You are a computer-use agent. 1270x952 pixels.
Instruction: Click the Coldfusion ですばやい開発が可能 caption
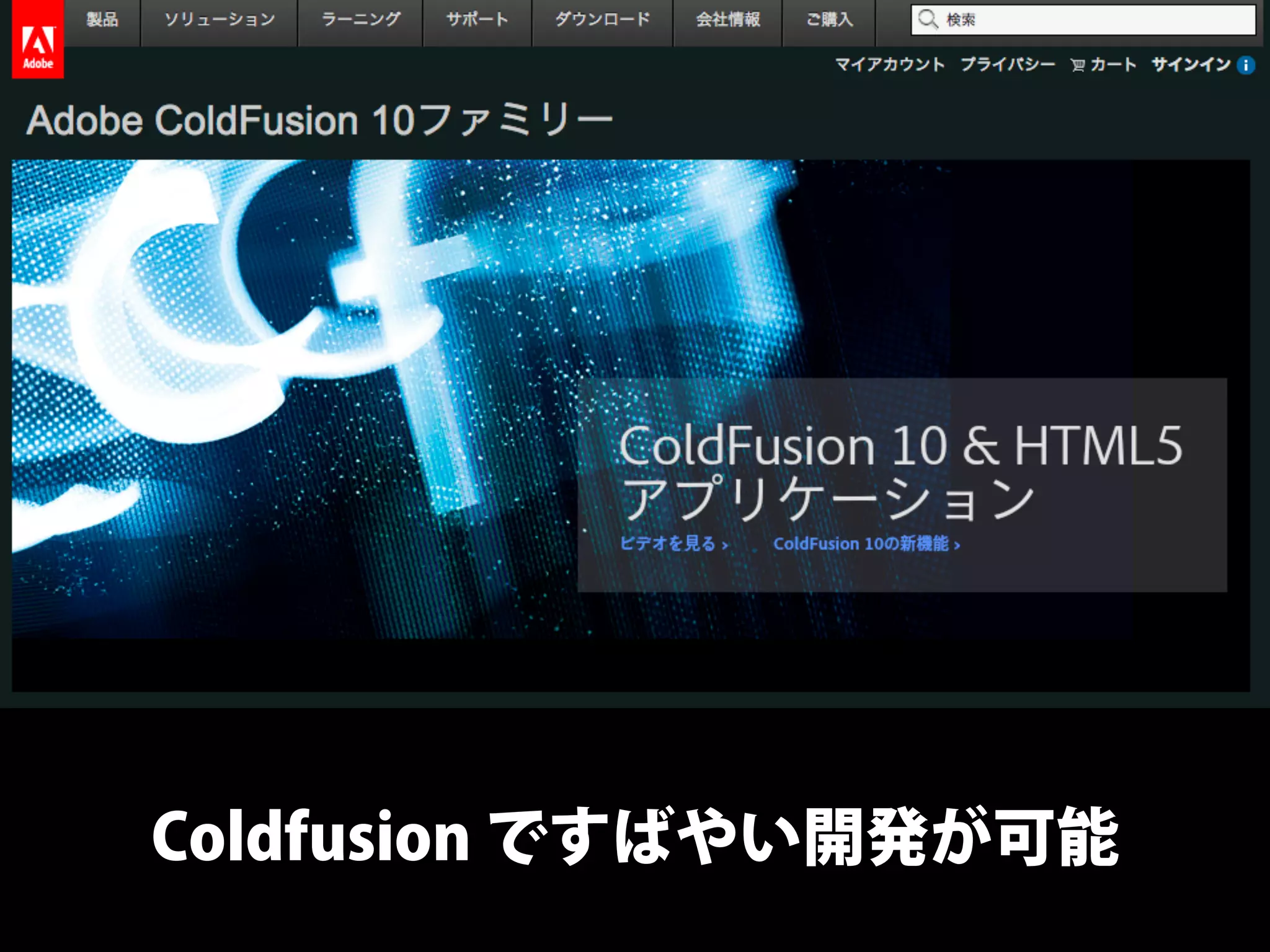point(635,836)
